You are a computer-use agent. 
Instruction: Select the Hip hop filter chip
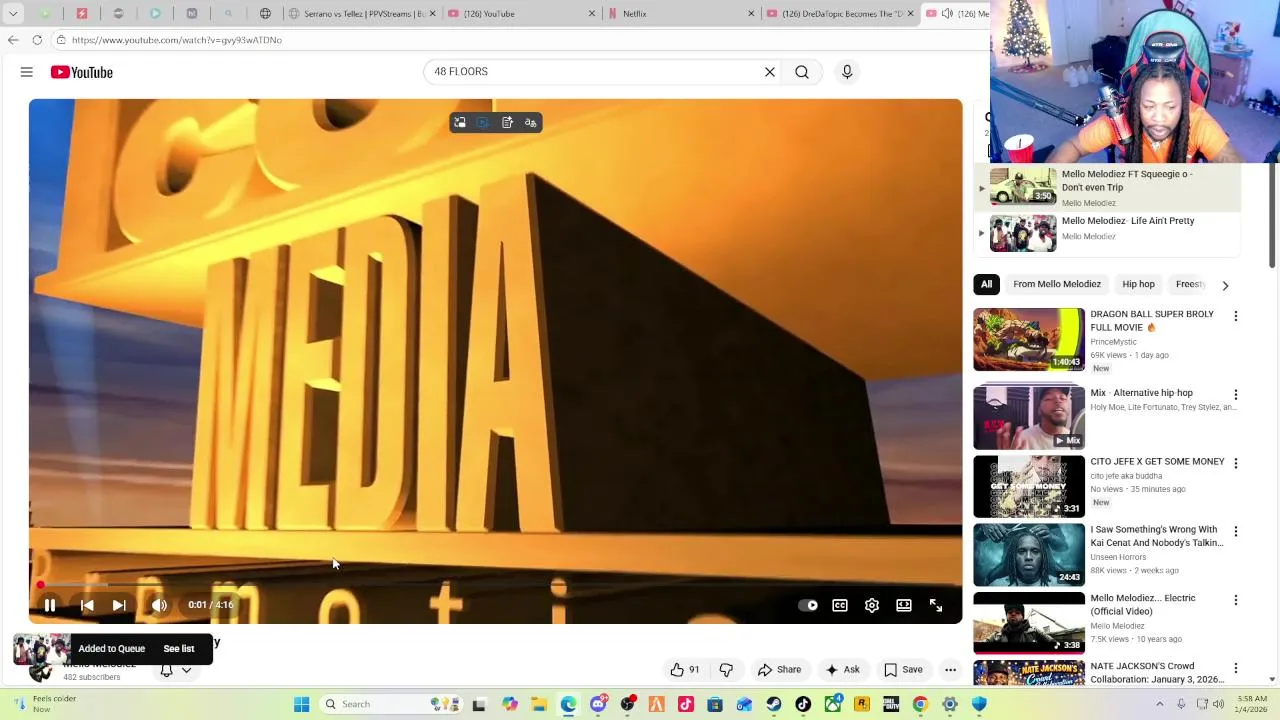pos(1138,284)
